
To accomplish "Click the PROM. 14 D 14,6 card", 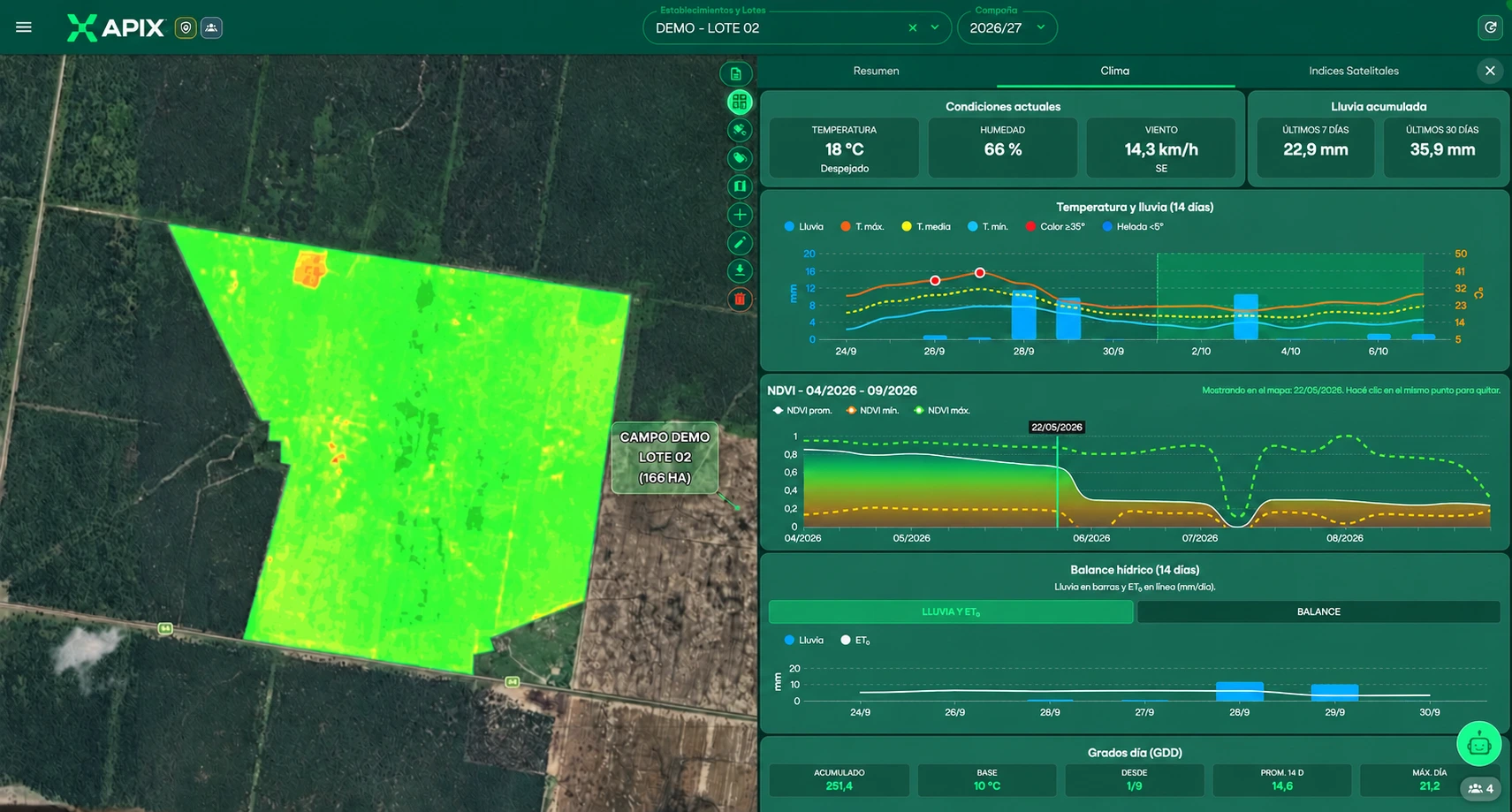I will 1281,780.
